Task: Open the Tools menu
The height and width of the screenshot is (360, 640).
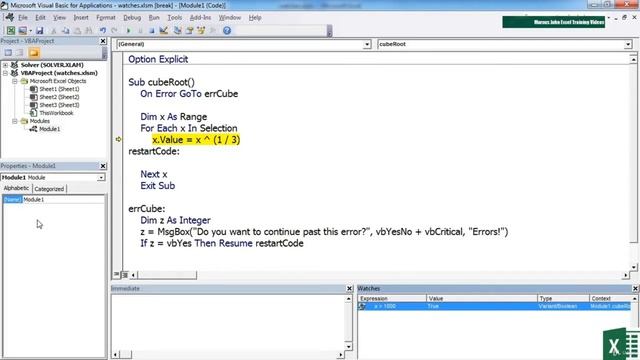Action: (x=175, y=18)
